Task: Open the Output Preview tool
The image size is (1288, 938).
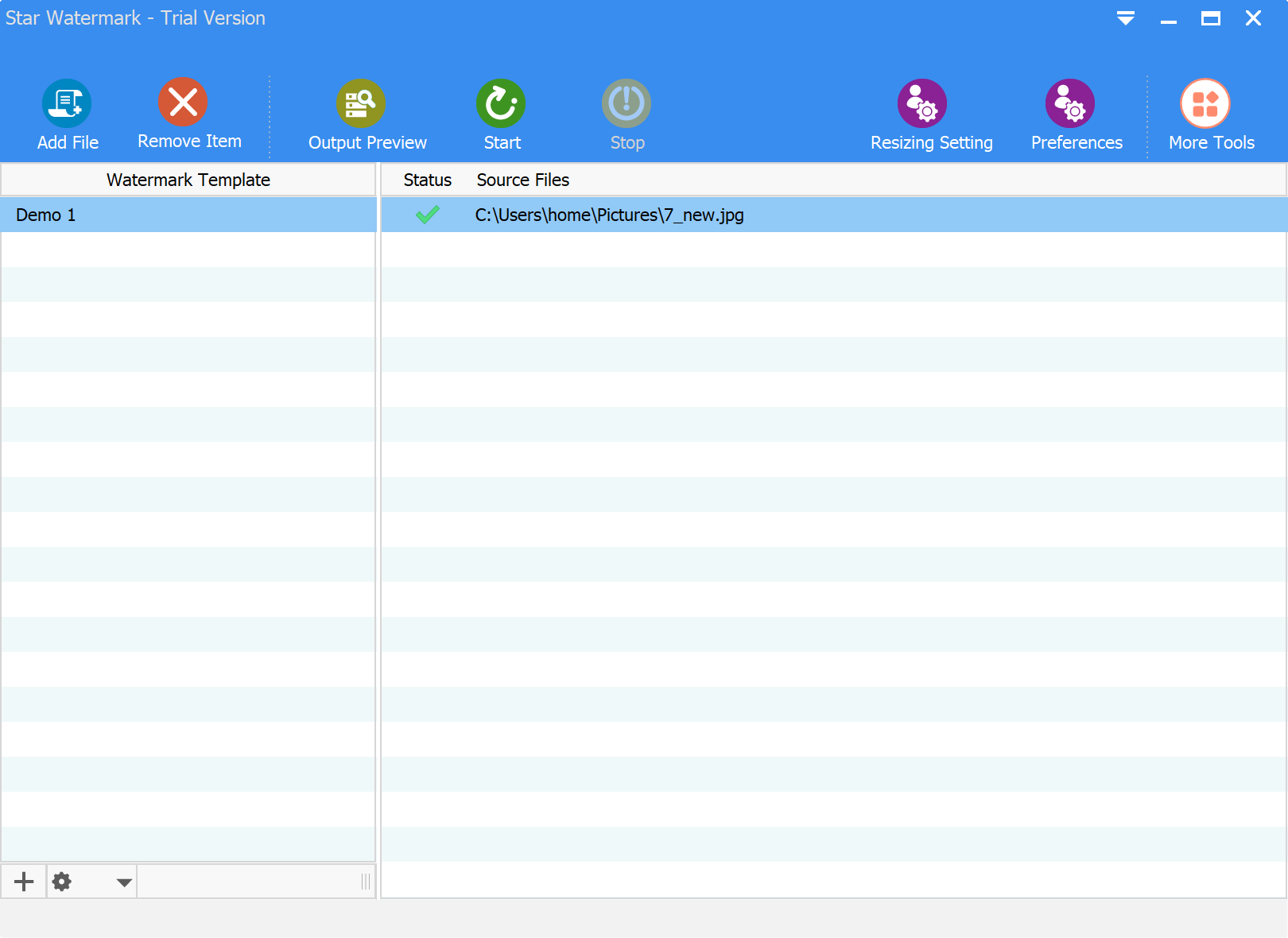Action: (361, 103)
